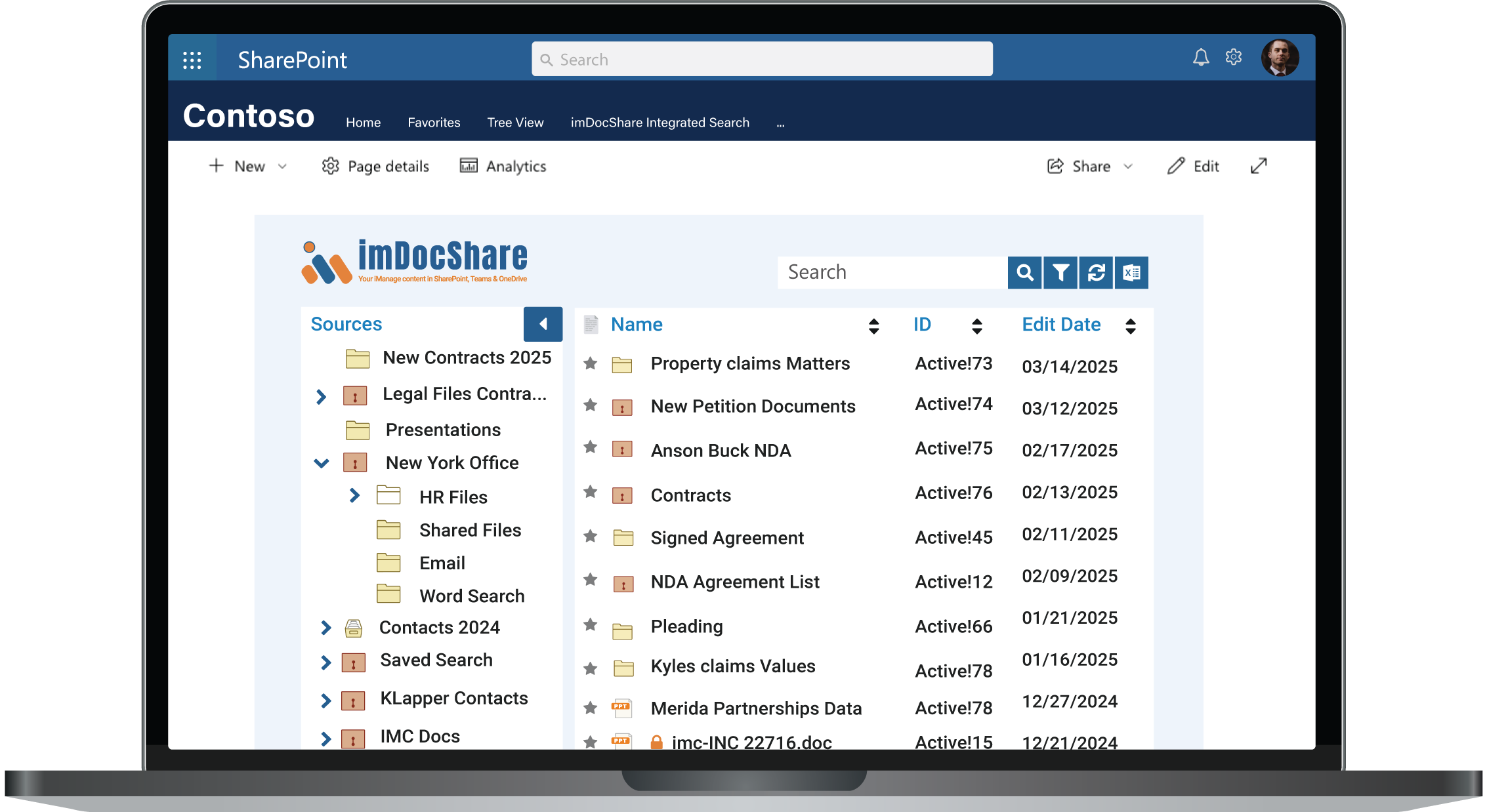Open the filter funnel button
Image resolution: width=1487 pixels, height=812 pixels.
coord(1060,272)
